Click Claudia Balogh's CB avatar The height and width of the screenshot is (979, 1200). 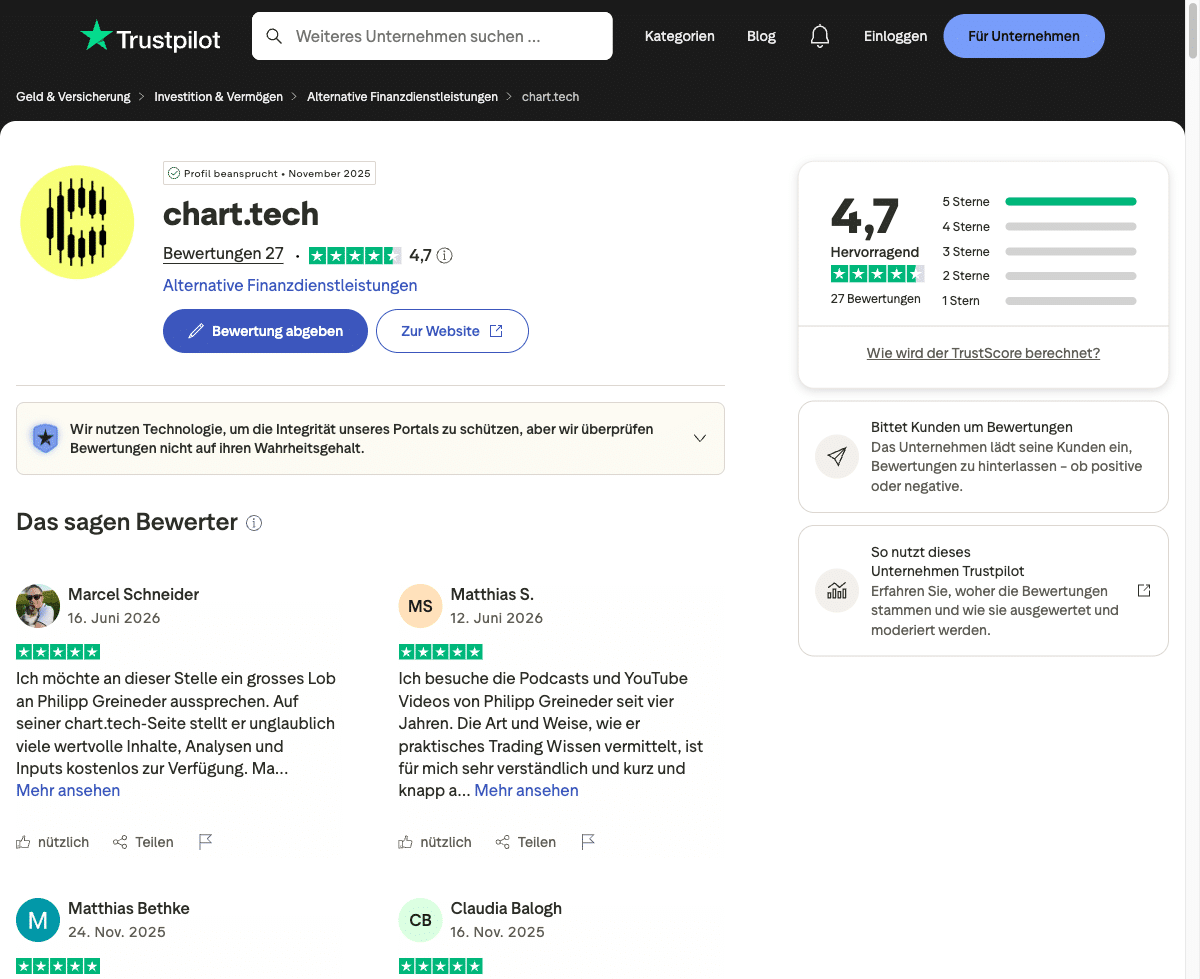click(420, 920)
